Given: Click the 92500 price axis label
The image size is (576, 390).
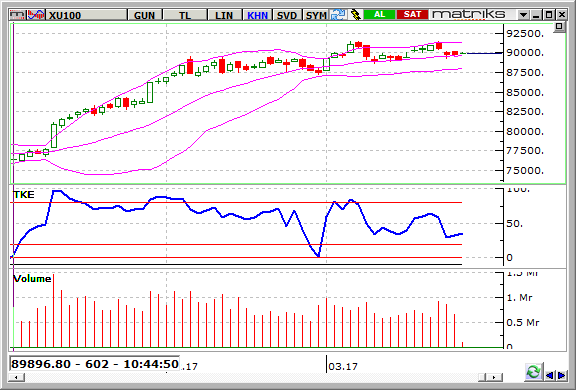Looking at the screenshot, I should click(525, 33).
